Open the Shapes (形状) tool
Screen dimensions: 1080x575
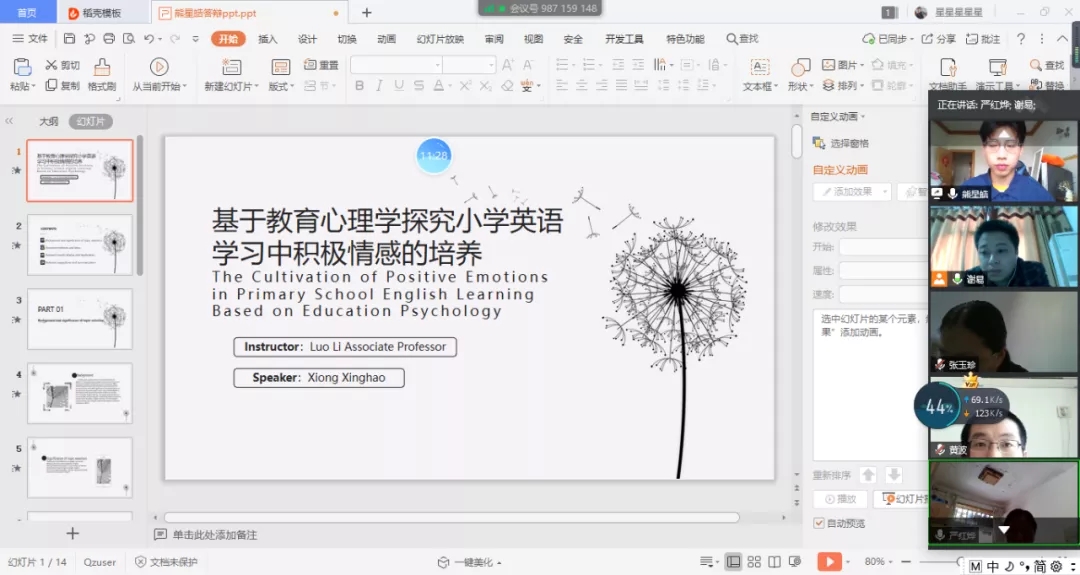800,67
